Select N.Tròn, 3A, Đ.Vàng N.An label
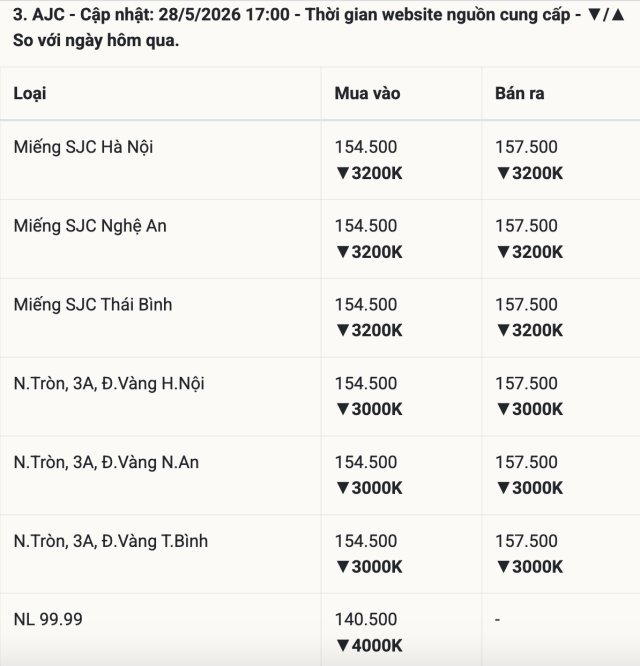640x666 pixels. coord(106,462)
